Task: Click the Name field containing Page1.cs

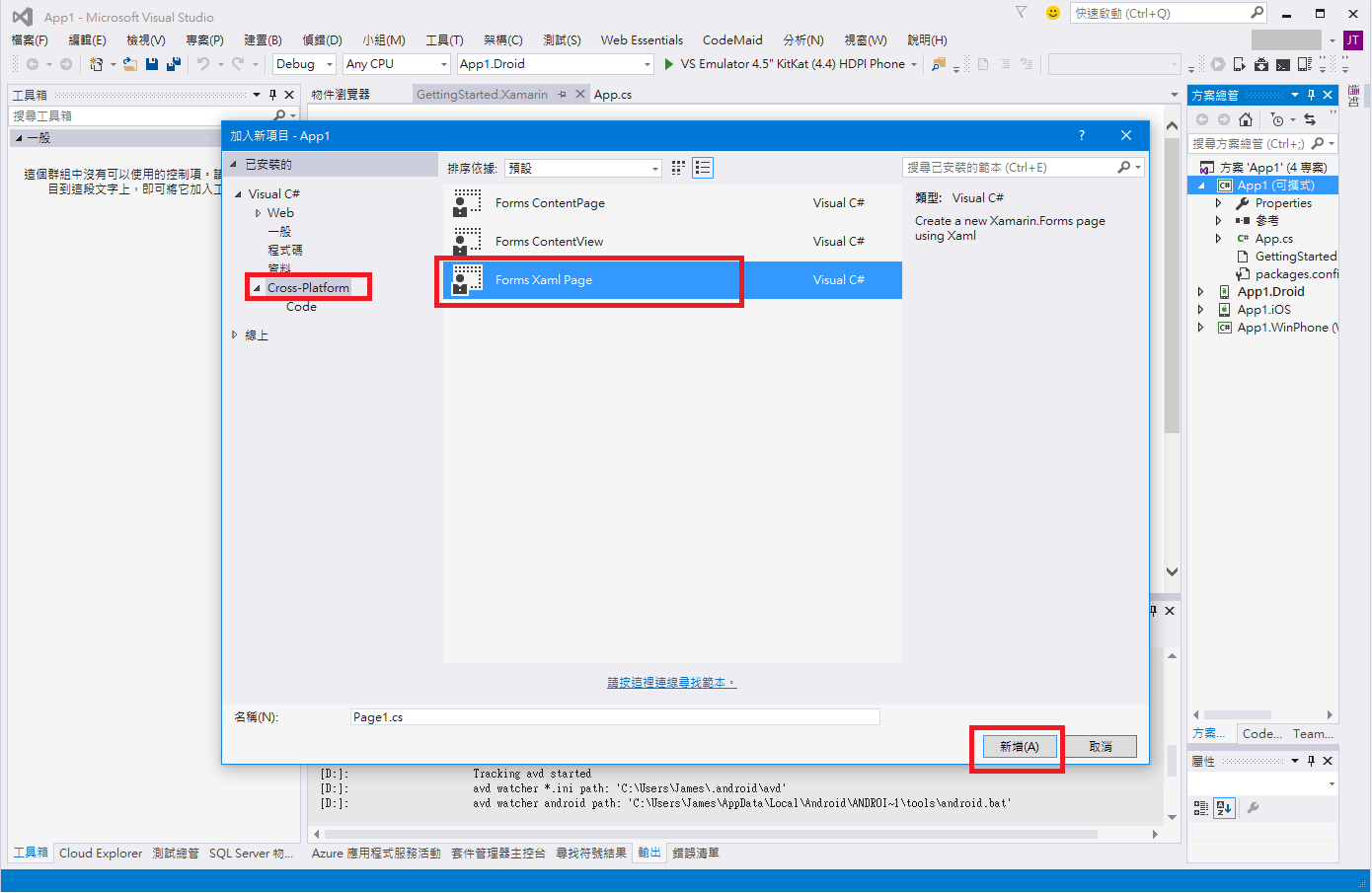Action: 615,717
